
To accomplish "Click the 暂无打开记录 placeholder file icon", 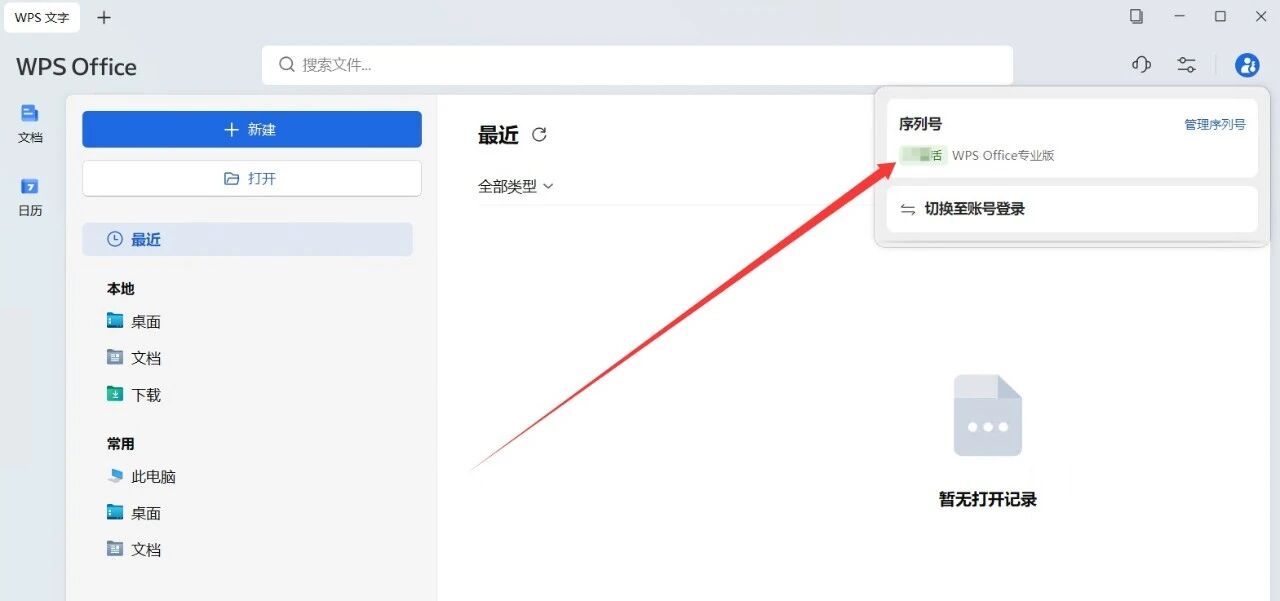I will (x=988, y=415).
